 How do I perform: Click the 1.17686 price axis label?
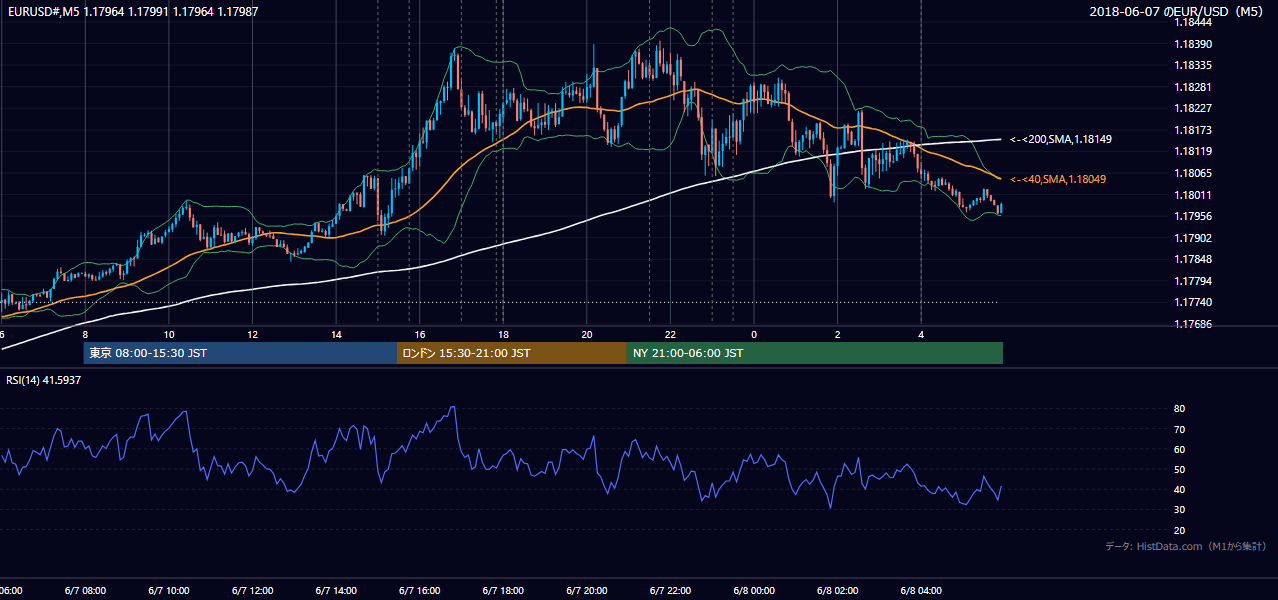click(x=1193, y=324)
